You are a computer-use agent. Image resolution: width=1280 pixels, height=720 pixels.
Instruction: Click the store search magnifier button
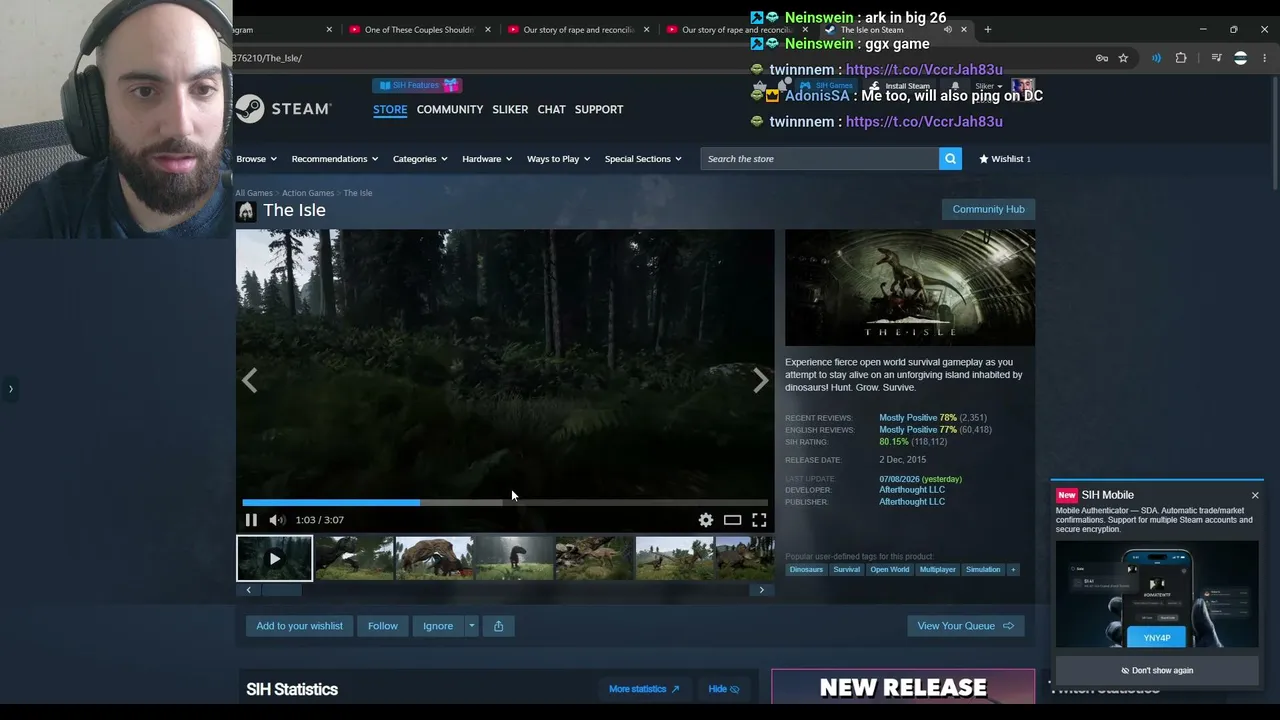tap(950, 159)
